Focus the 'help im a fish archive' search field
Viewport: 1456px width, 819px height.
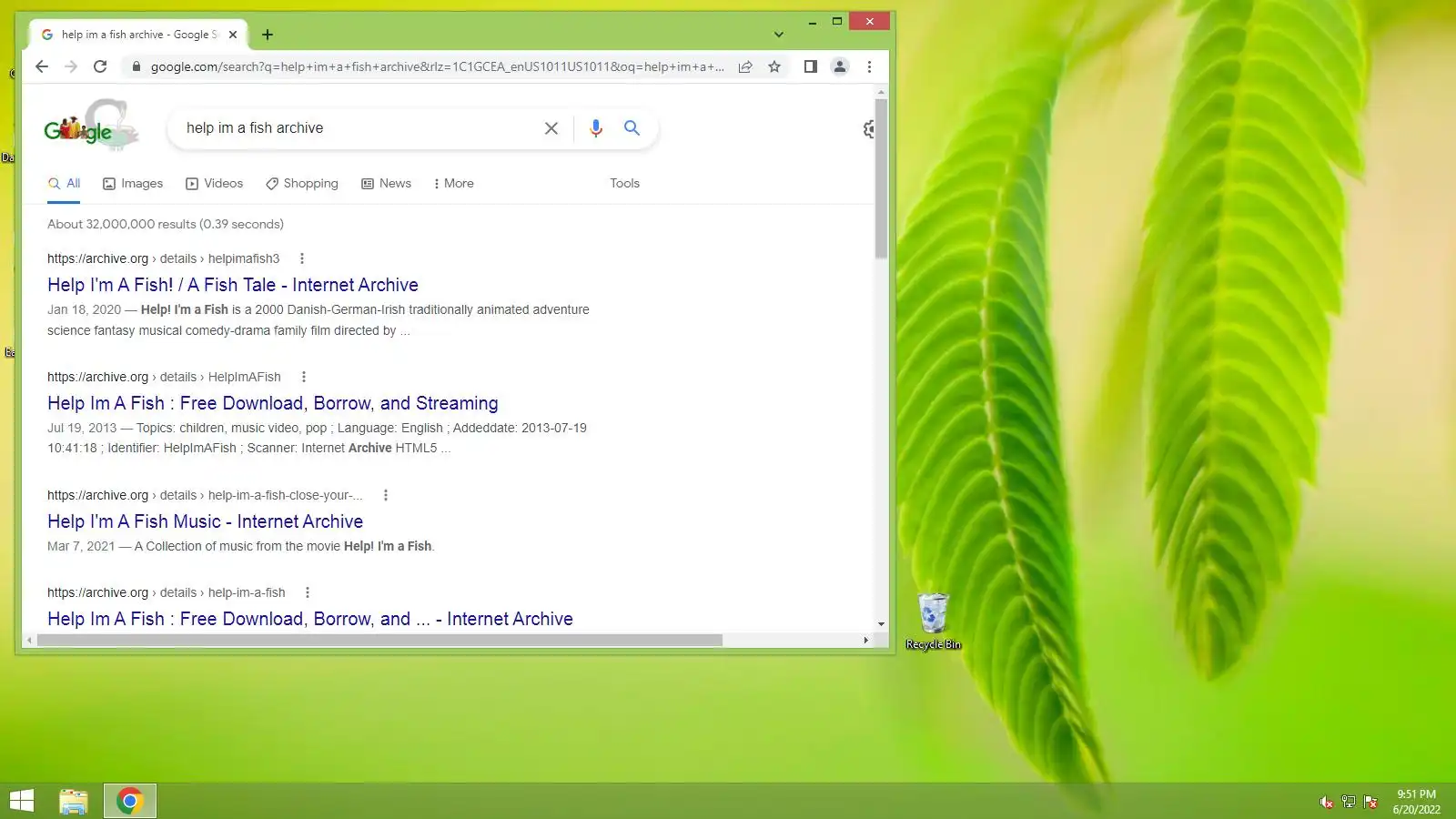[x=359, y=128]
